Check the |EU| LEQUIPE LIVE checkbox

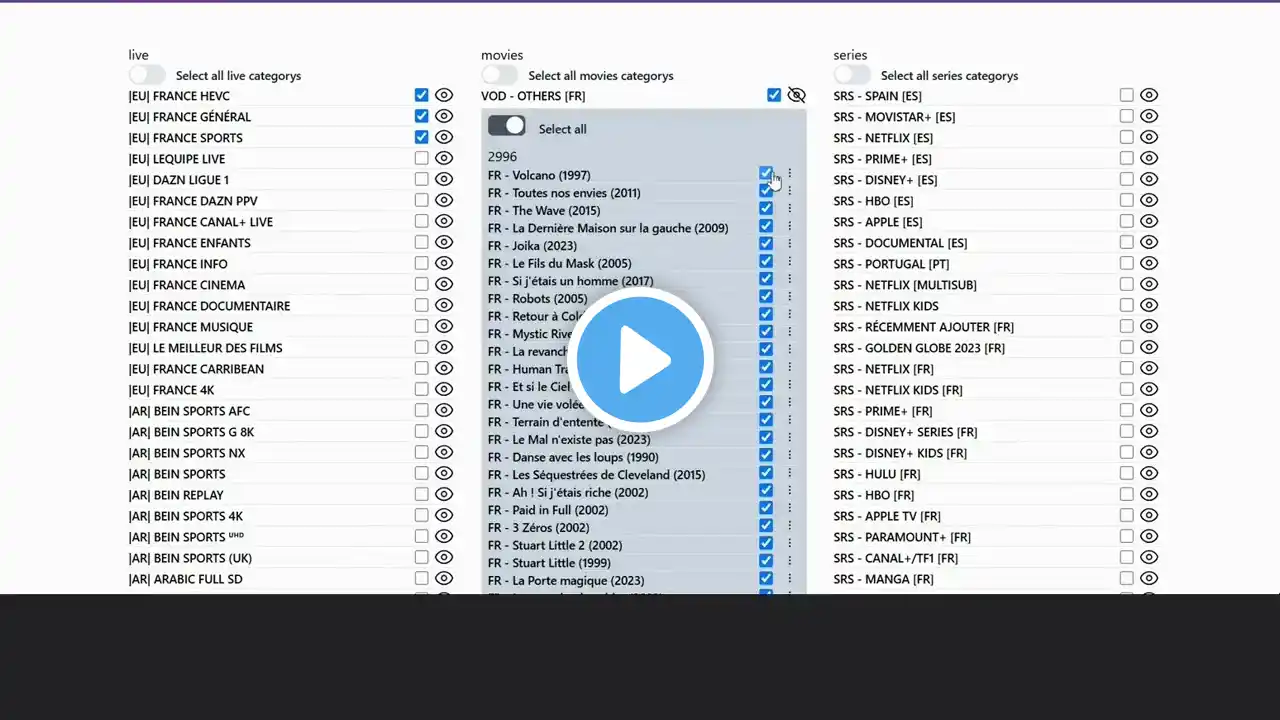[x=421, y=158]
